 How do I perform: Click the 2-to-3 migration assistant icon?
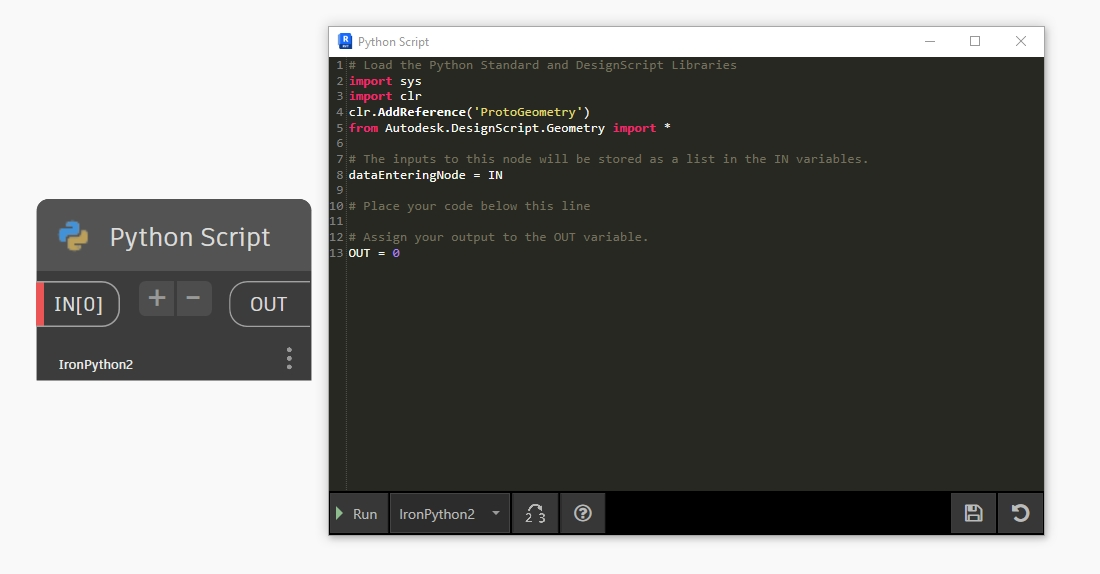[535, 514]
